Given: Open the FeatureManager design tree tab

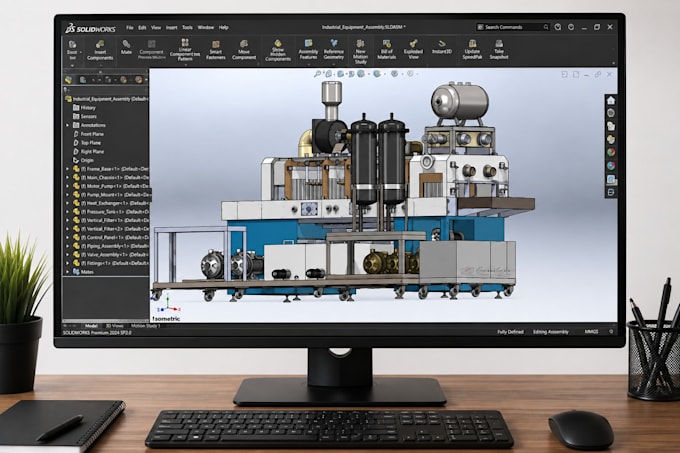Looking at the screenshot, I should (x=69, y=80).
